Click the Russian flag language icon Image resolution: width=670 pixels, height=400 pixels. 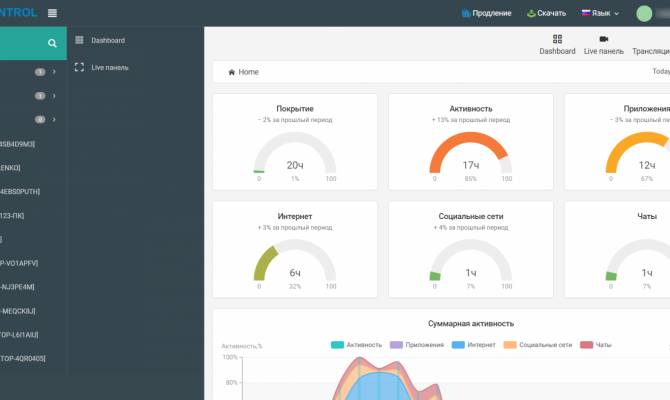(586, 13)
